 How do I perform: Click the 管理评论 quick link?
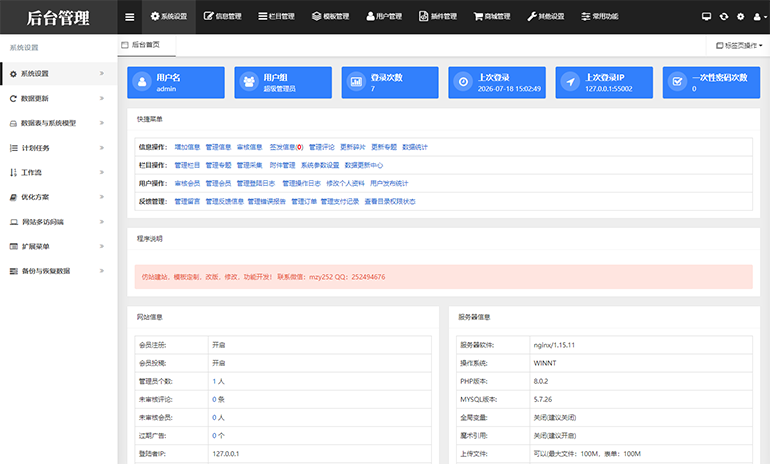(x=322, y=147)
